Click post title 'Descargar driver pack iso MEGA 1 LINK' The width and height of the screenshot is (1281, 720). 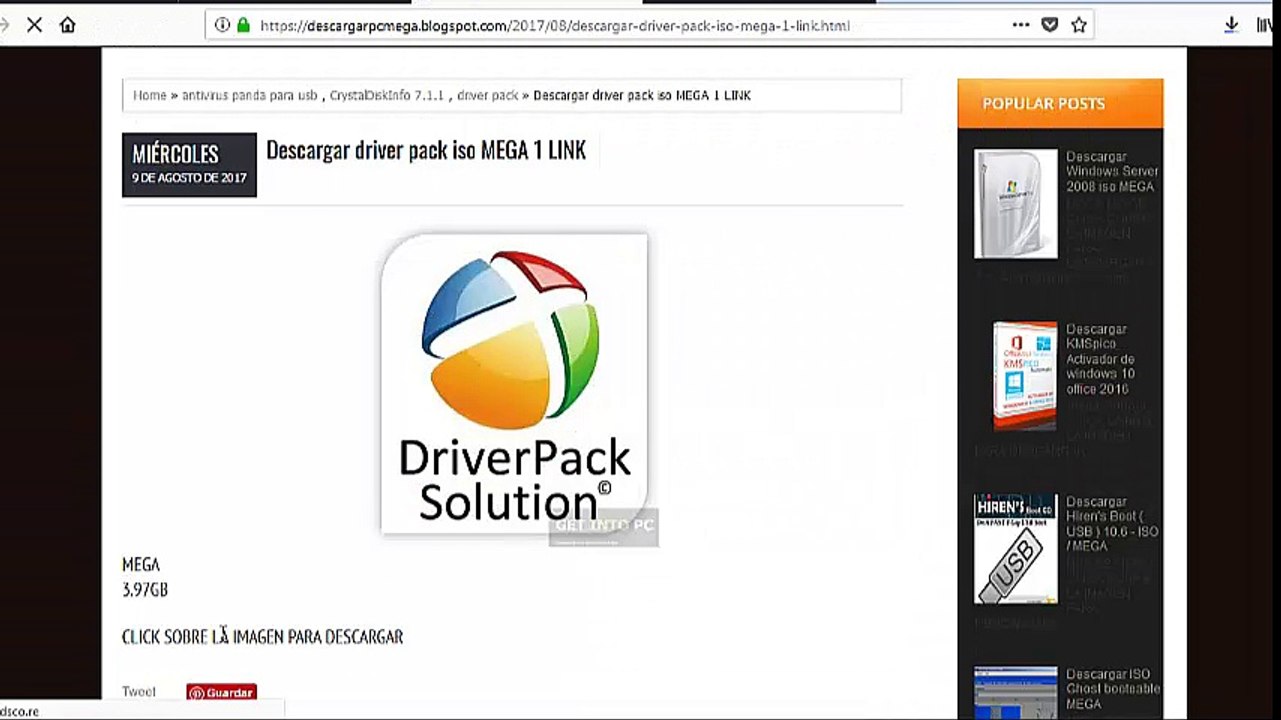pyautogui.click(x=426, y=150)
